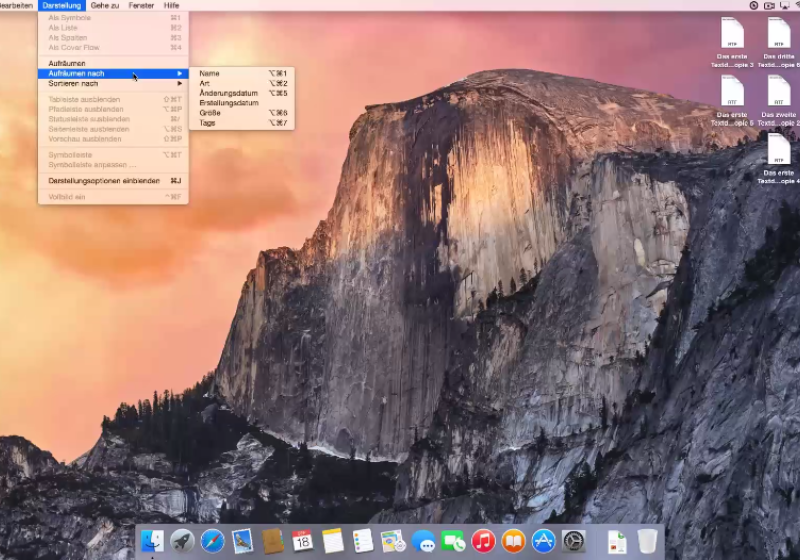Click the dimmed Als Spalten entry

[113, 38]
